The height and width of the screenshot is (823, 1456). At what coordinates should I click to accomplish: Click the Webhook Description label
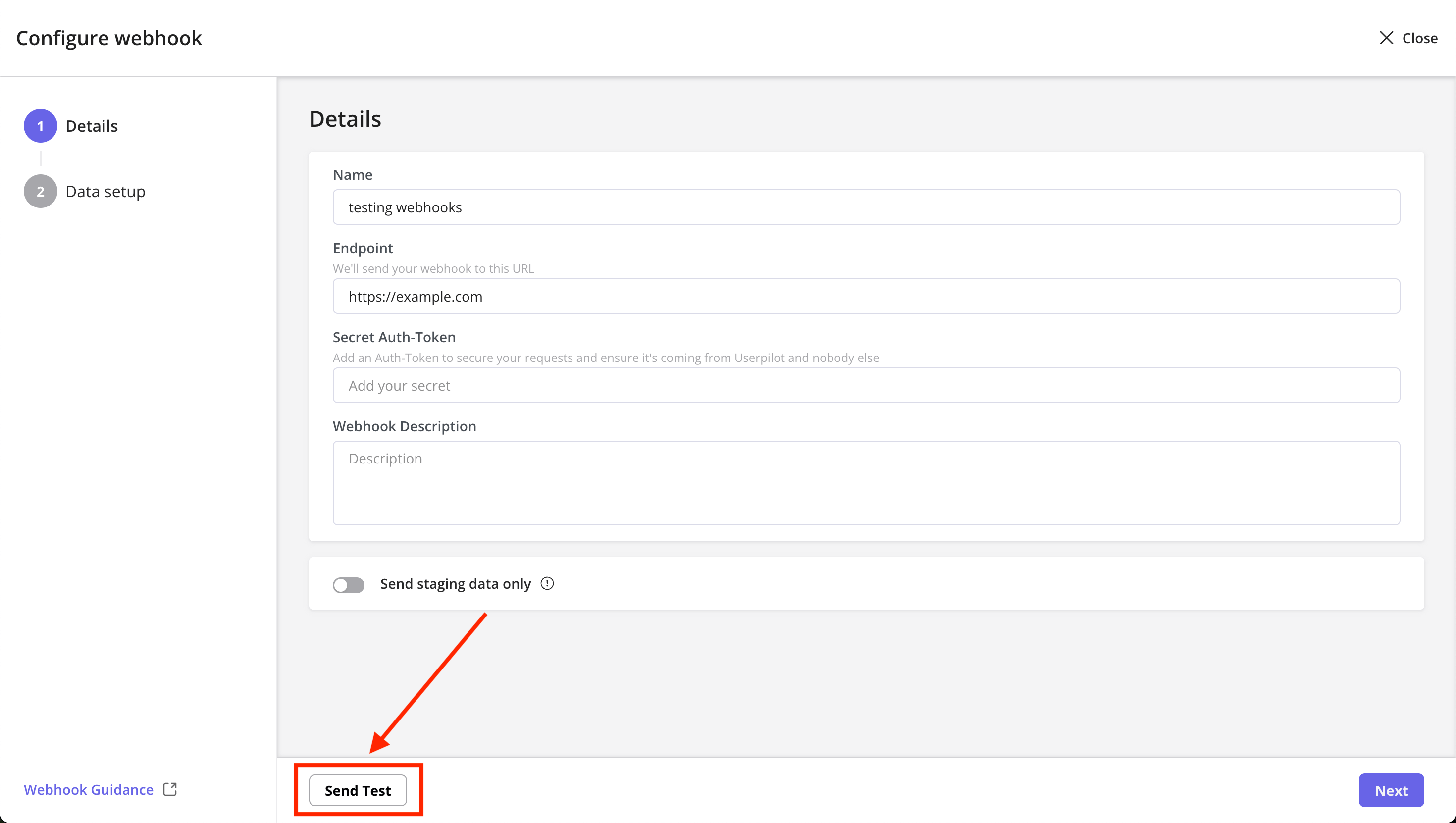404,426
